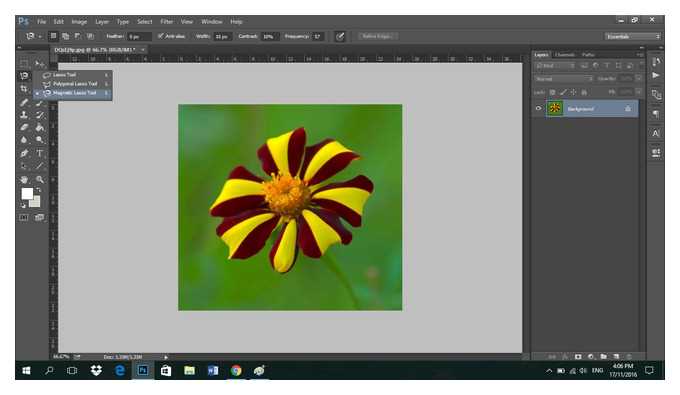The height and width of the screenshot is (395, 680).
Task: Select the History Brush tool
Action: [39, 115]
